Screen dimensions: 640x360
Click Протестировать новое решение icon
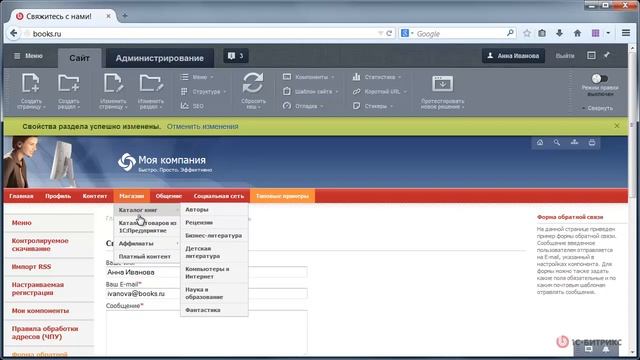442,84
